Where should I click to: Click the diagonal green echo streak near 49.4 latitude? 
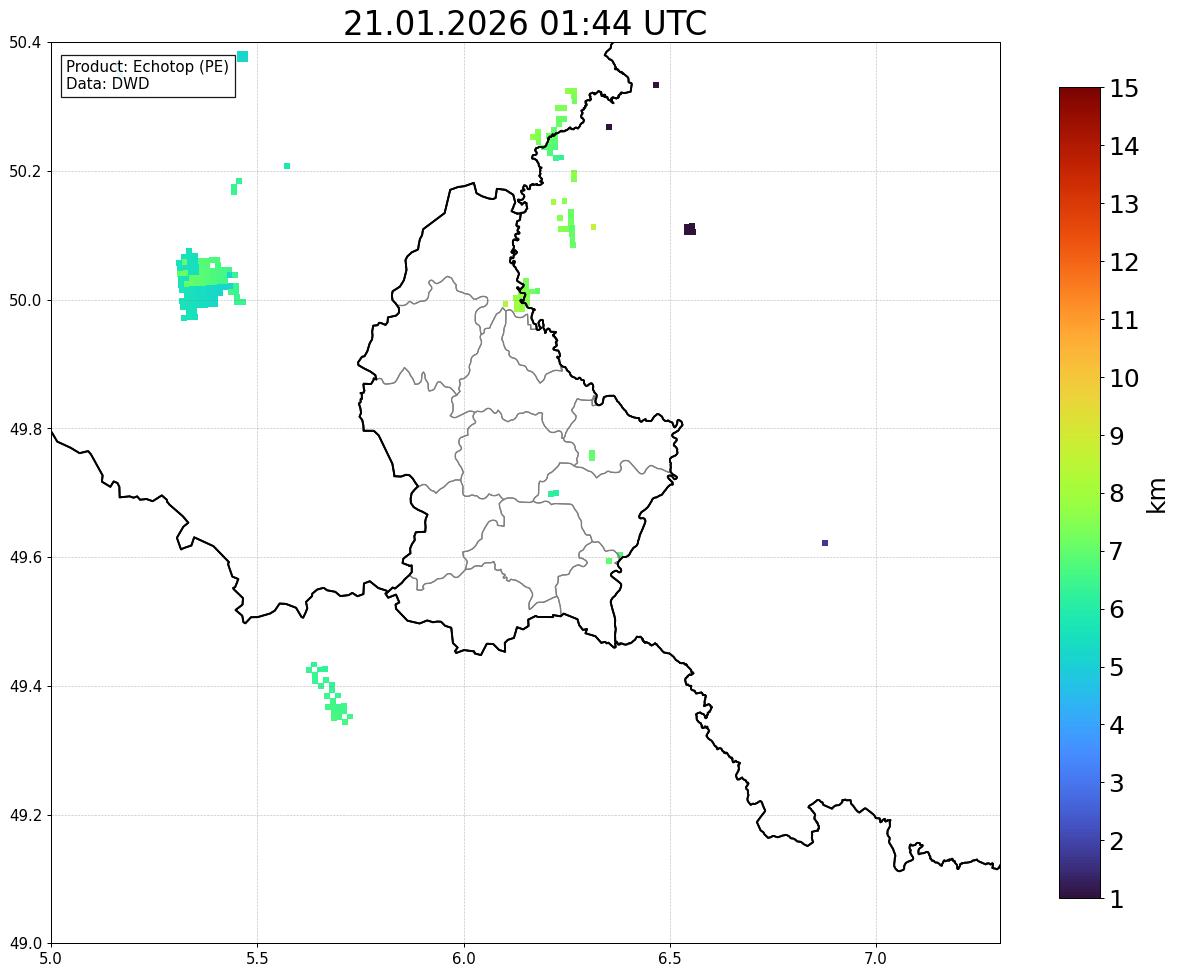pos(329,693)
